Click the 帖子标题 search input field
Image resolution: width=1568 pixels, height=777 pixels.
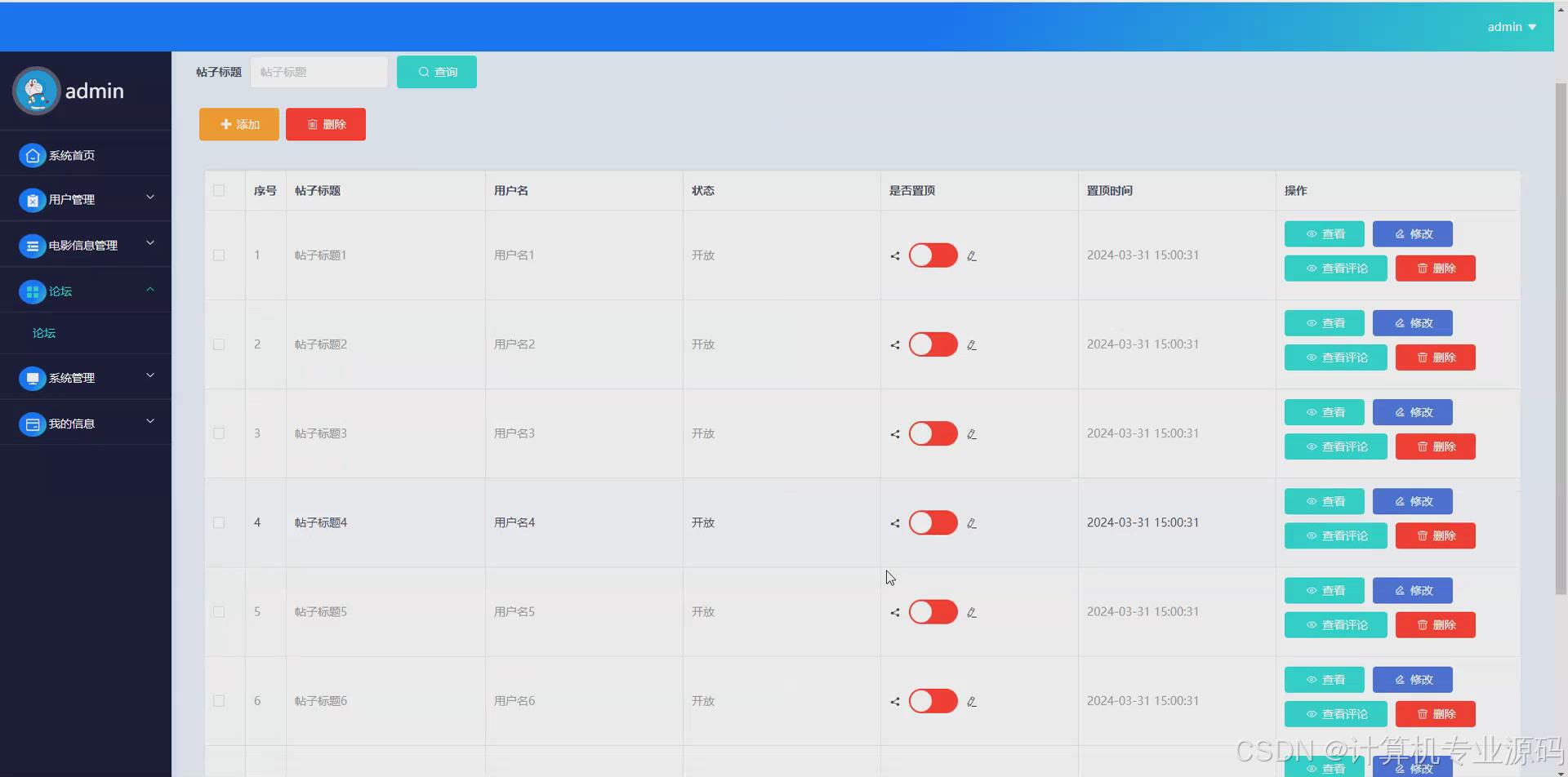319,72
